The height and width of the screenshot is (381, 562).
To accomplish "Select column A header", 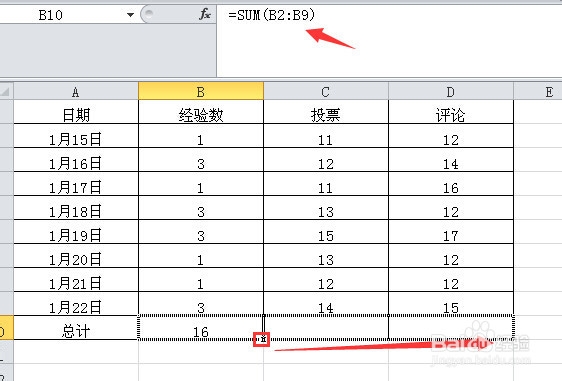I will 76,92.
